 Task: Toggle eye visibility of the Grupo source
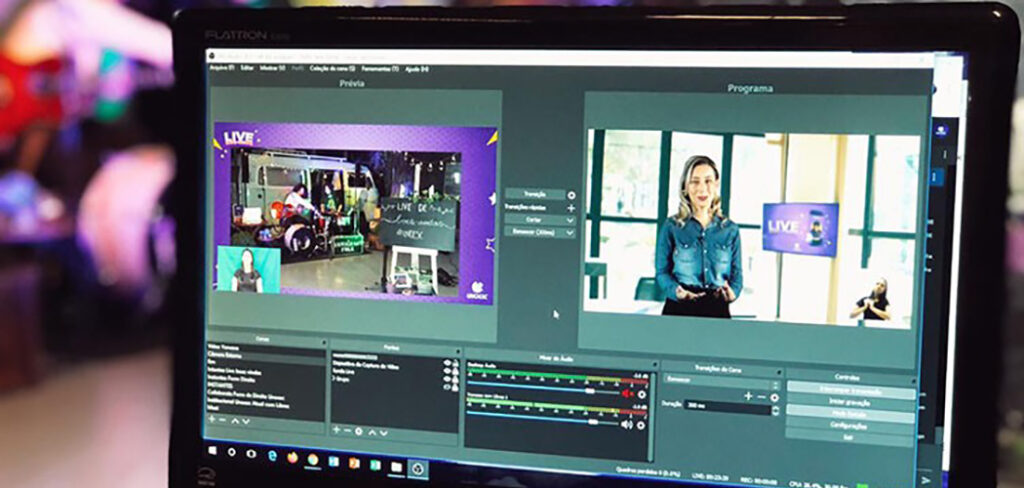point(447,387)
